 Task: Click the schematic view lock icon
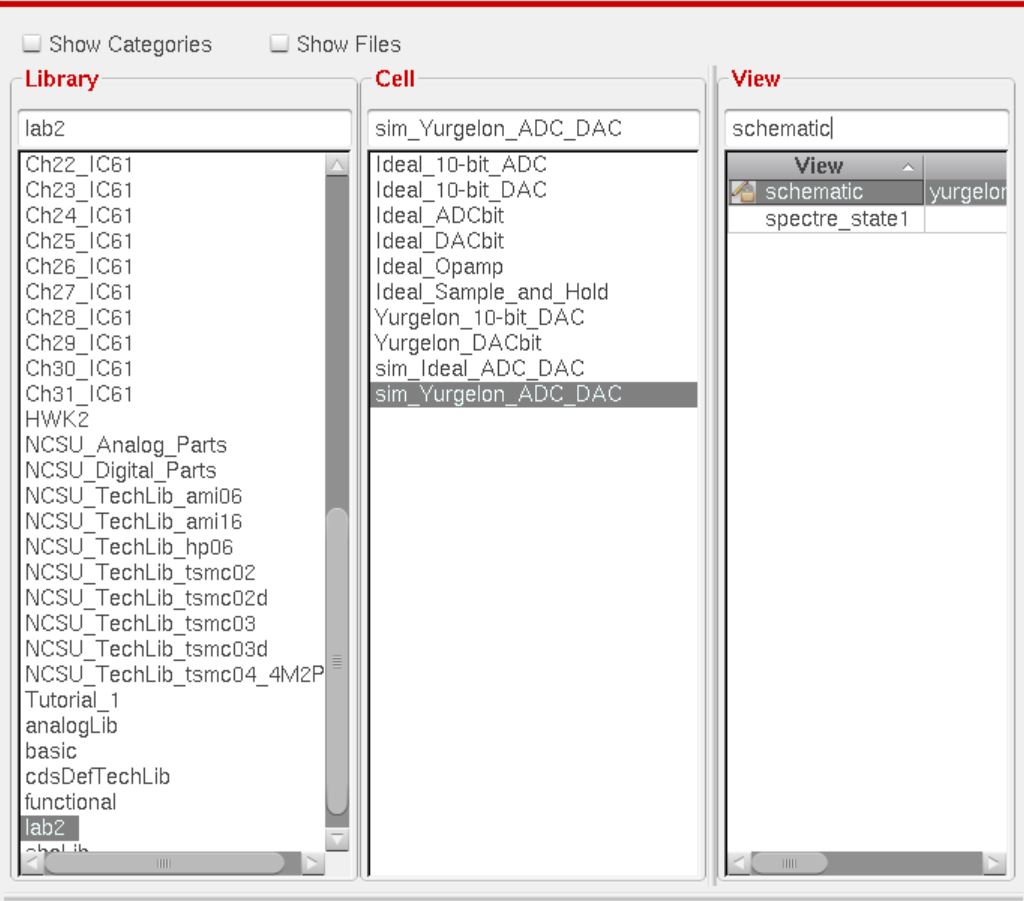pyautogui.click(x=744, y=192)
